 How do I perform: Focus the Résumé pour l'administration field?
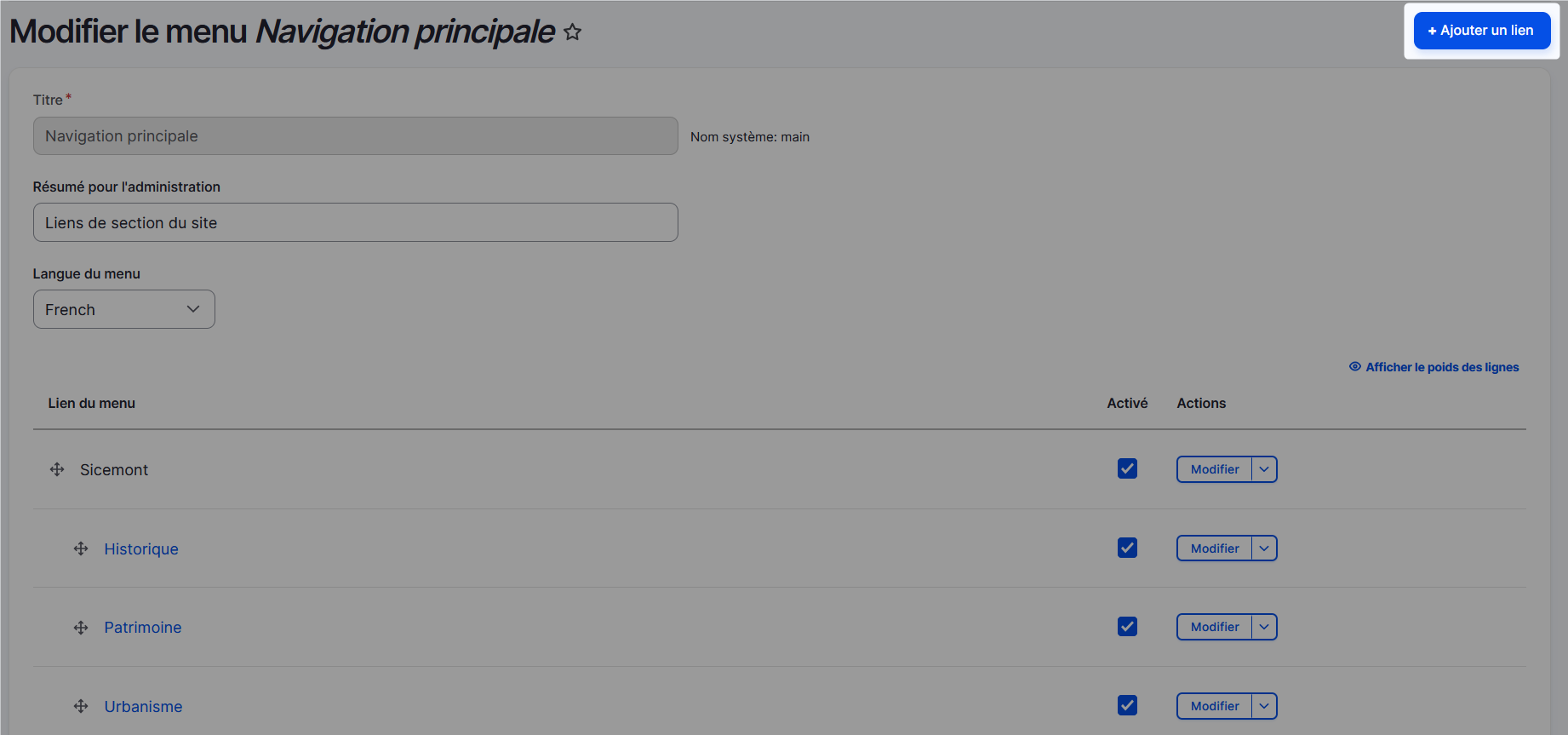(x=355, y=222)
